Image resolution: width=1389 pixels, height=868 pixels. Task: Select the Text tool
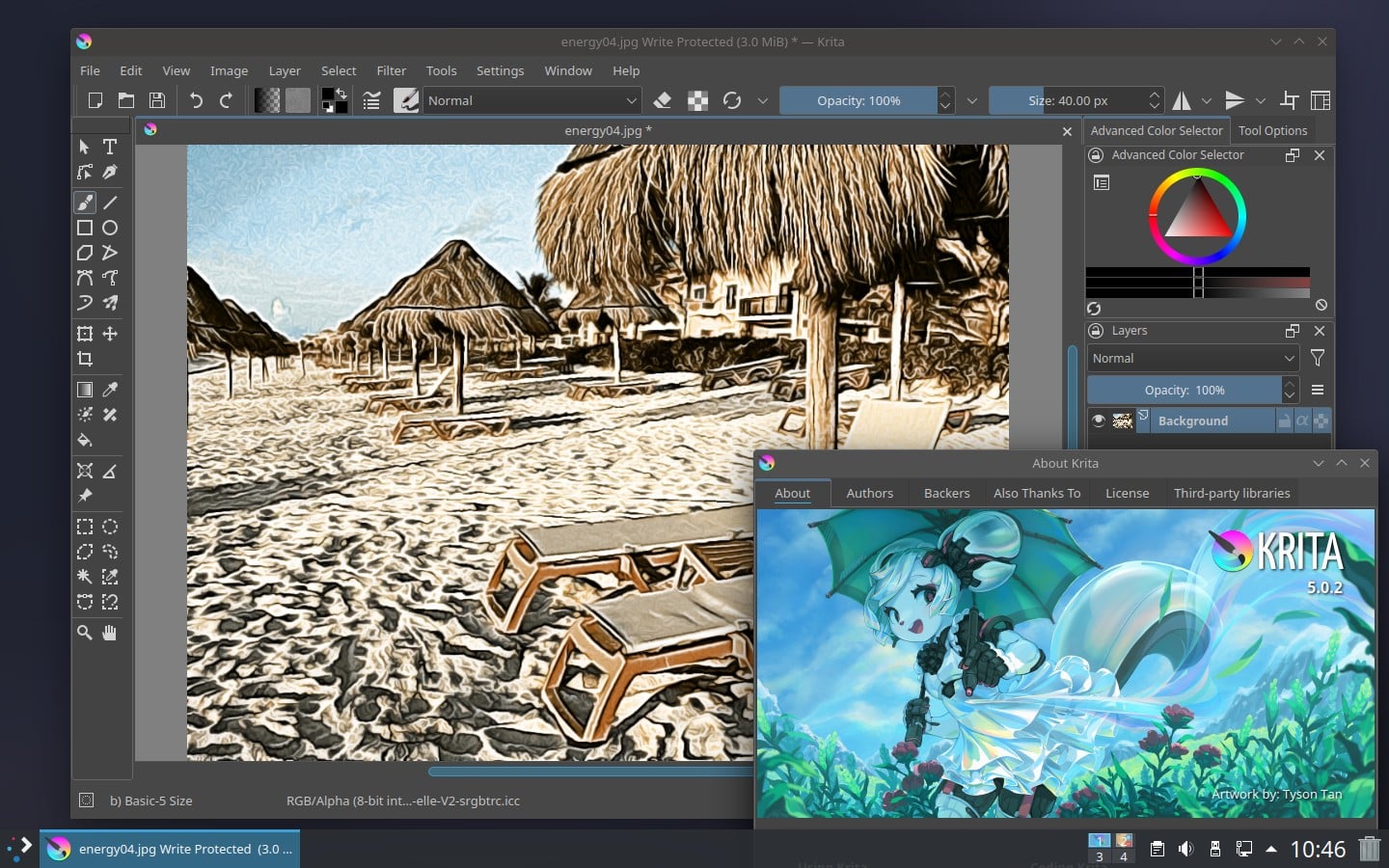tap(109, 147)
